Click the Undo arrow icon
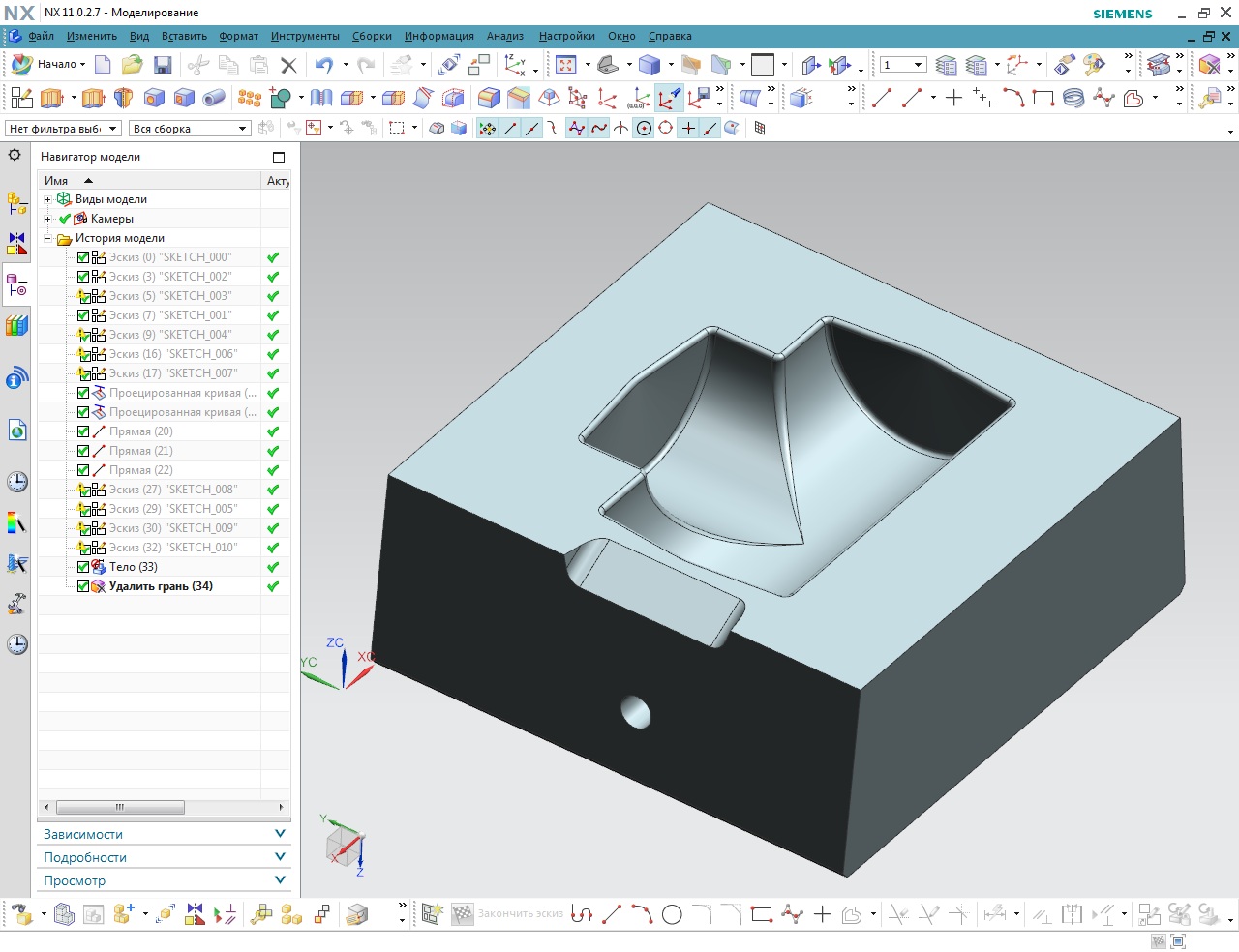The image size is (1239, 952). point(324,65)
